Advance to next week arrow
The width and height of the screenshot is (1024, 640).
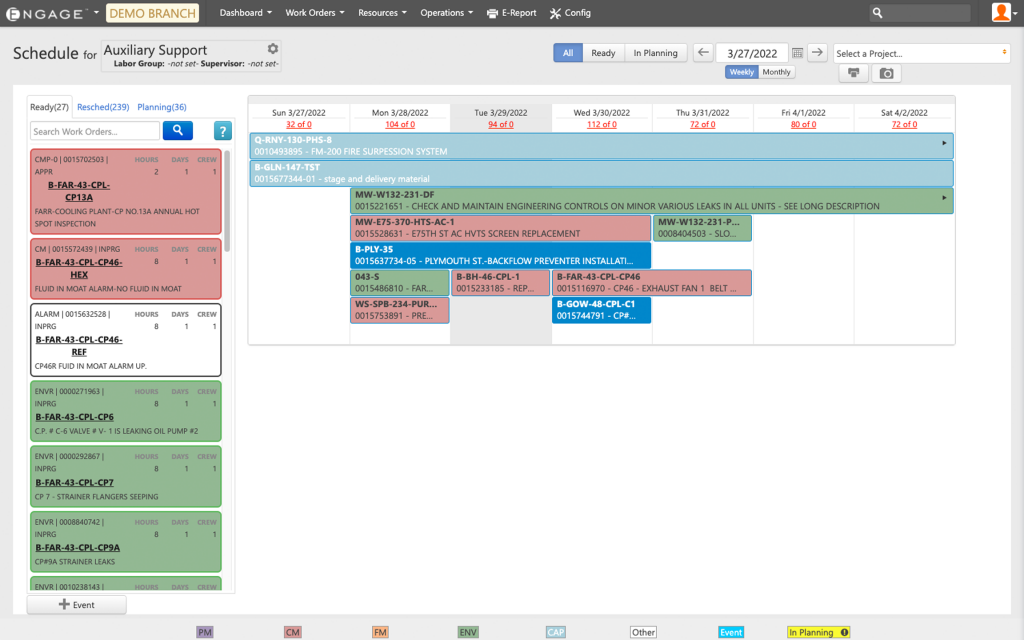coord(817,53)
